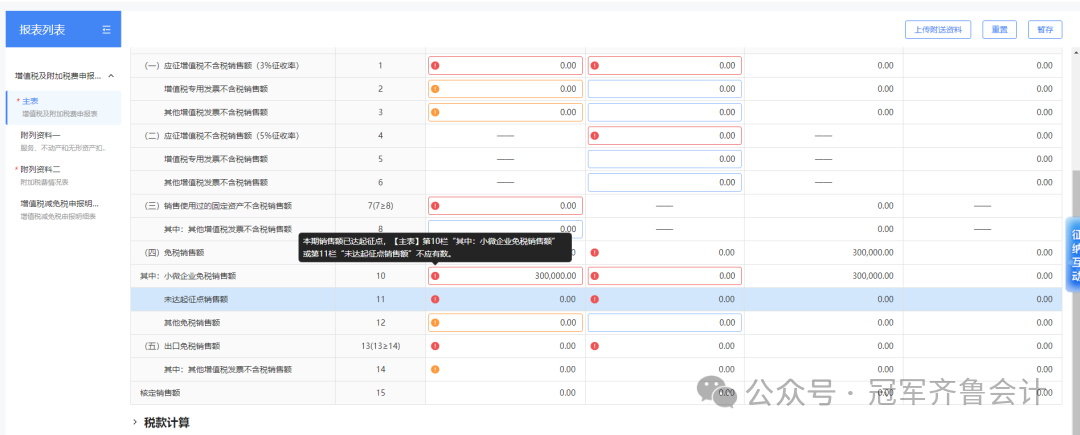Click row 10 小微企业免税销售额 input field

click(506, 276)
